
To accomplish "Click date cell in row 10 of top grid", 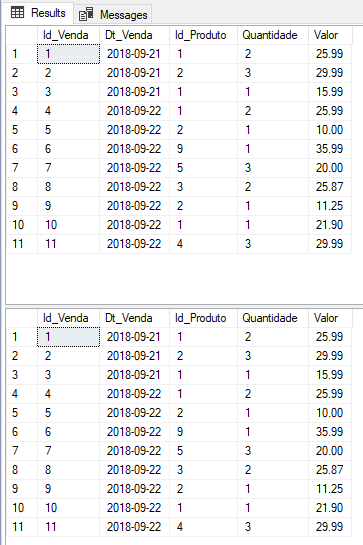I will (134, 225).
